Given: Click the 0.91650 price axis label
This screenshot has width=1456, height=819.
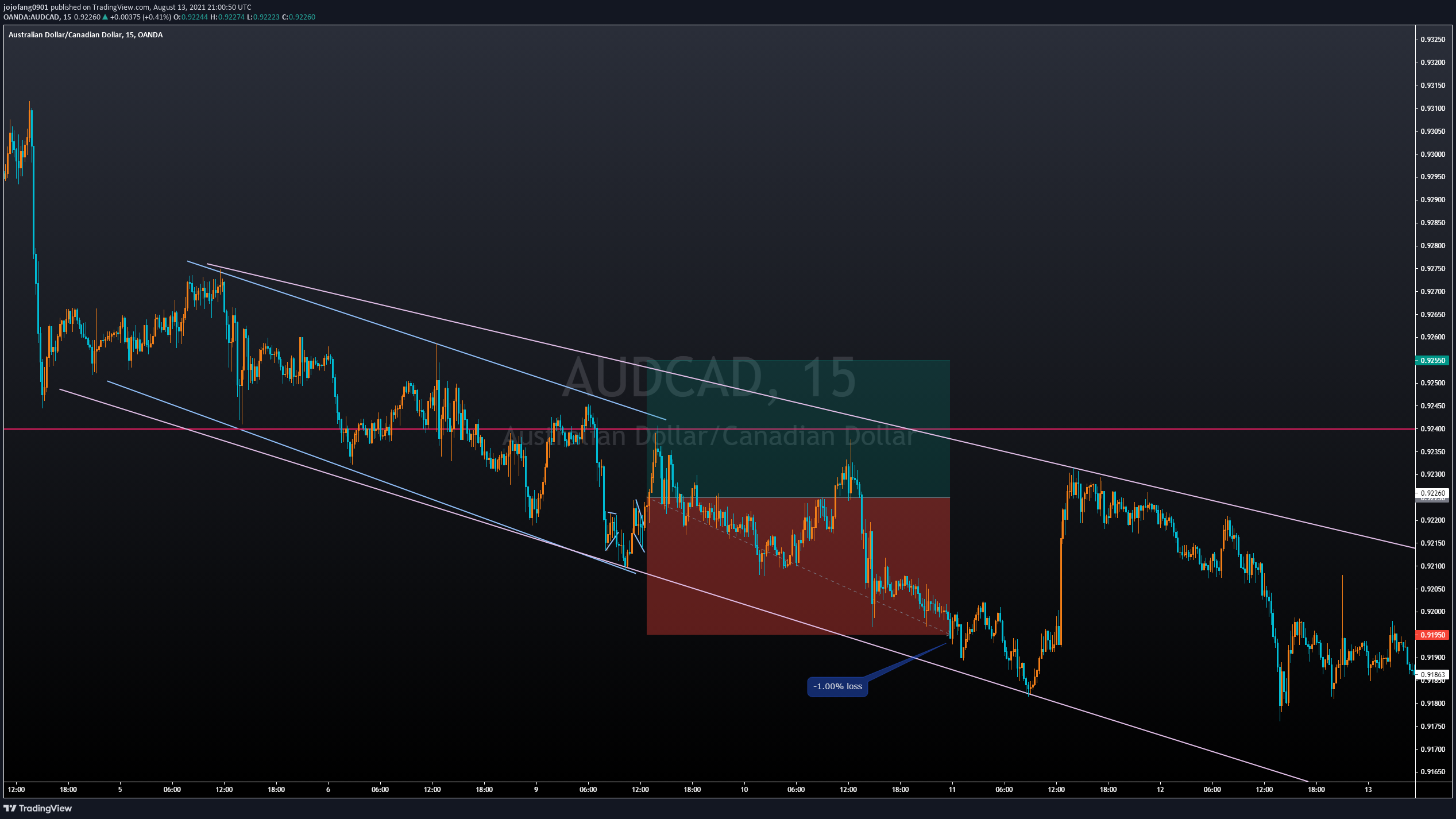Looking at the screenshot, I should 1432,772.
